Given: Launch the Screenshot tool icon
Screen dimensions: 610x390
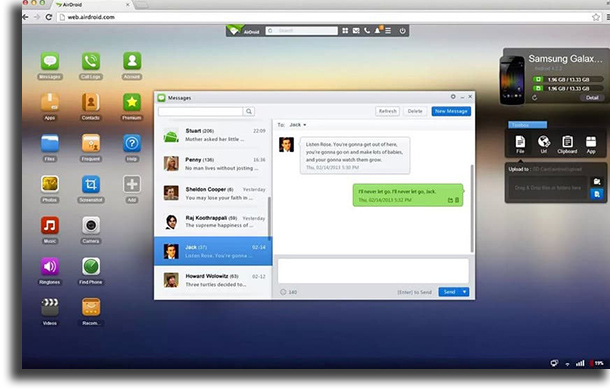Looking at the screenshot, I should tap(91, 184).
